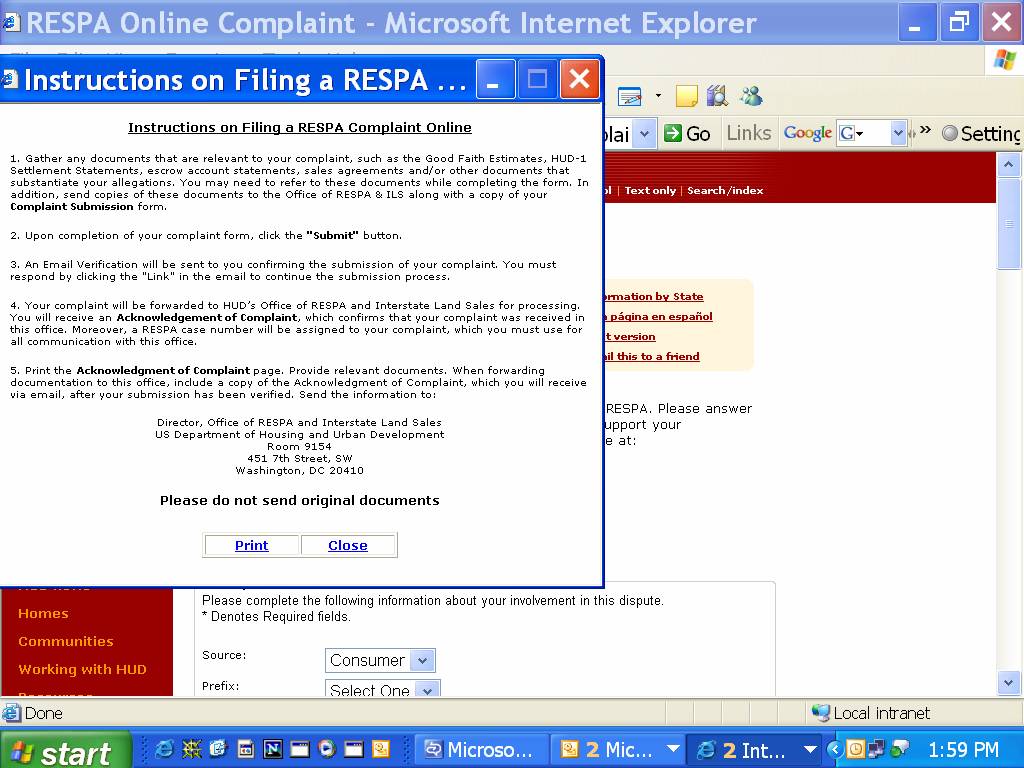Open the Communities sidebar item
The image size is (1024, 768).
pos(66,641)
